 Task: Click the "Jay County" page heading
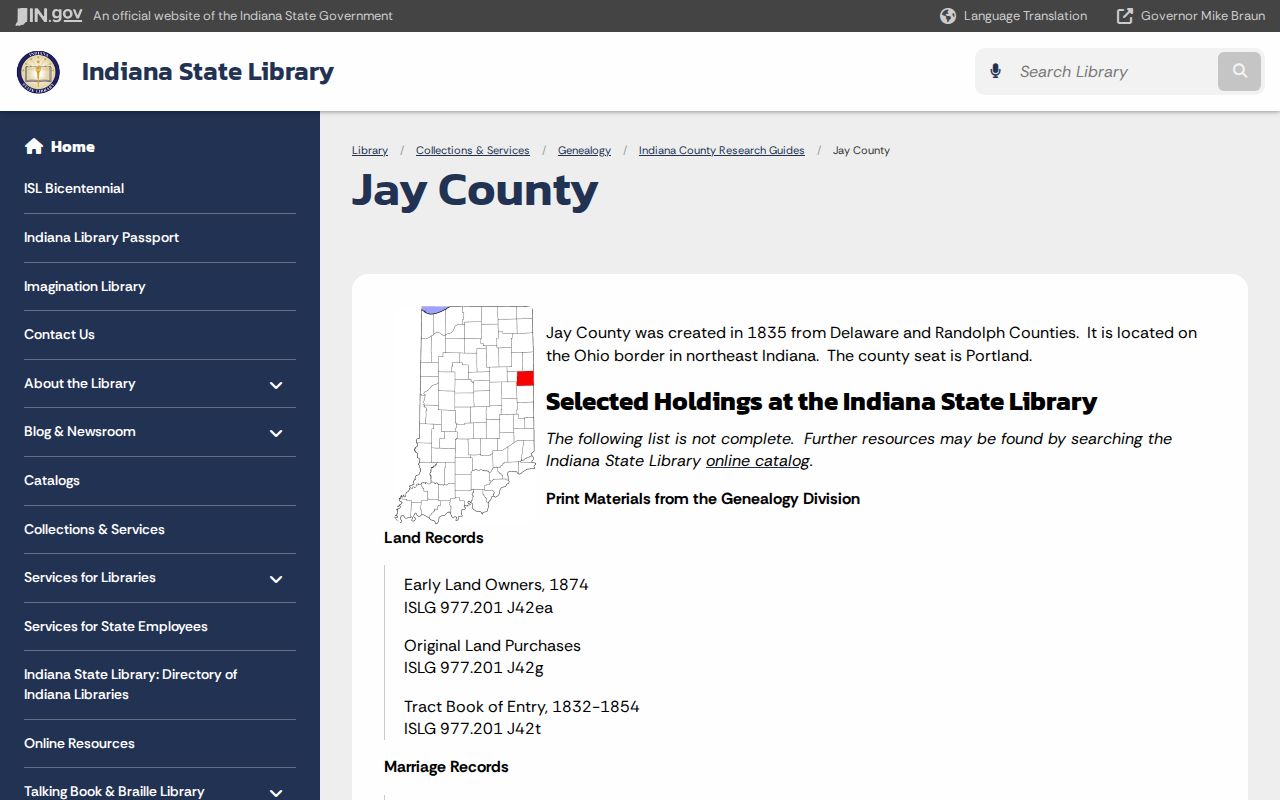click(475, 190)
